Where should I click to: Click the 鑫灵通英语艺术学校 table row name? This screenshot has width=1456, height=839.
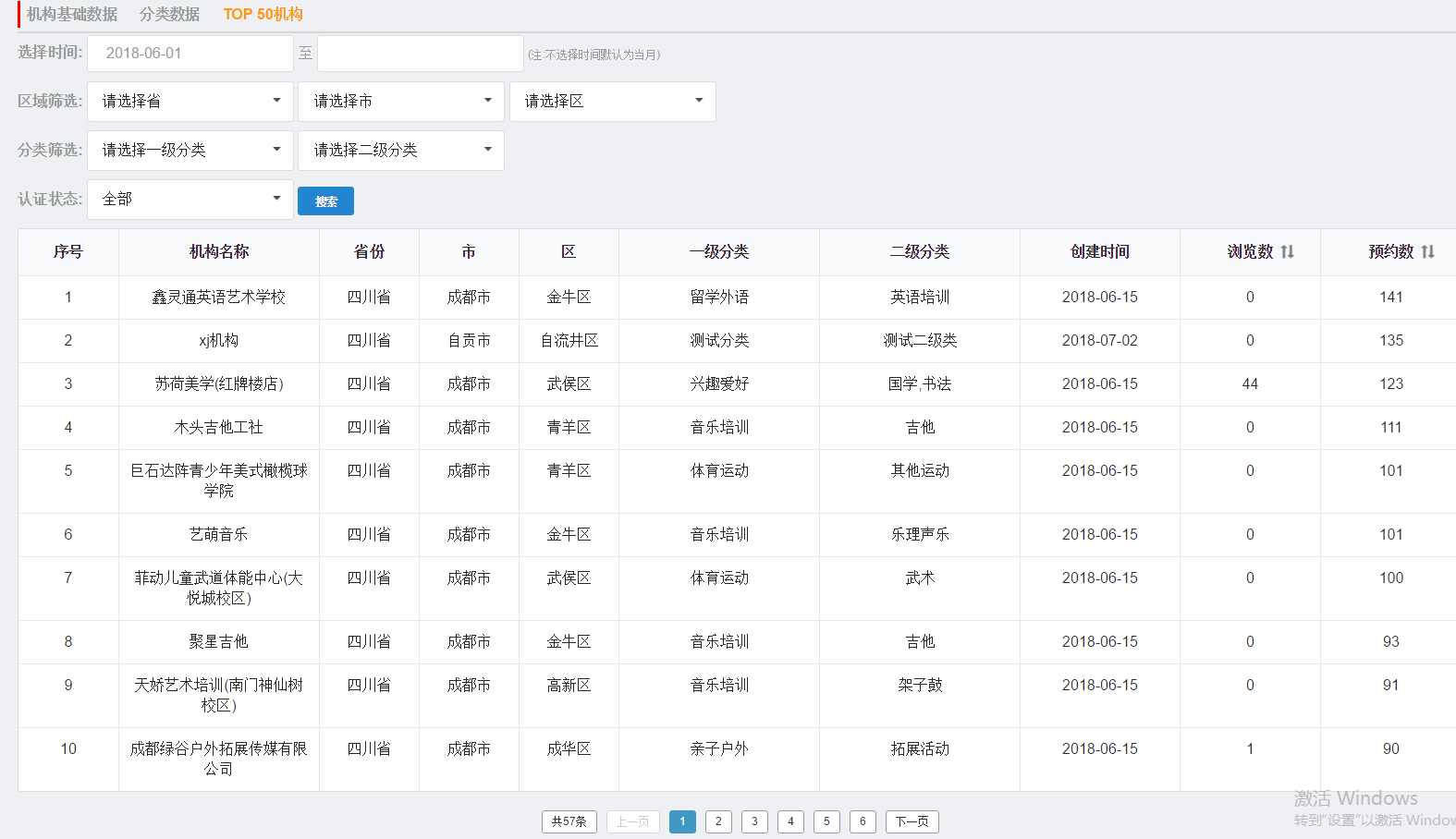tap(219, 298)
